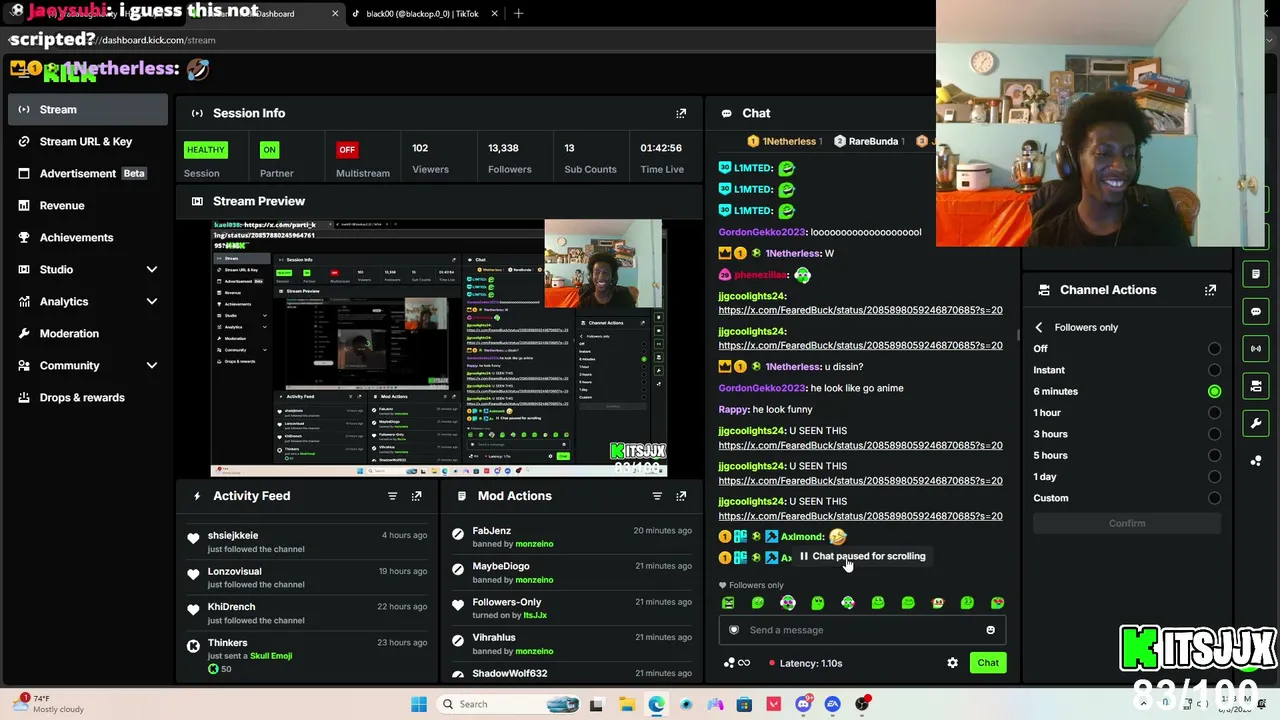
Task: Click the broadcast signal icon in right rail
Action: point(1256,348)
